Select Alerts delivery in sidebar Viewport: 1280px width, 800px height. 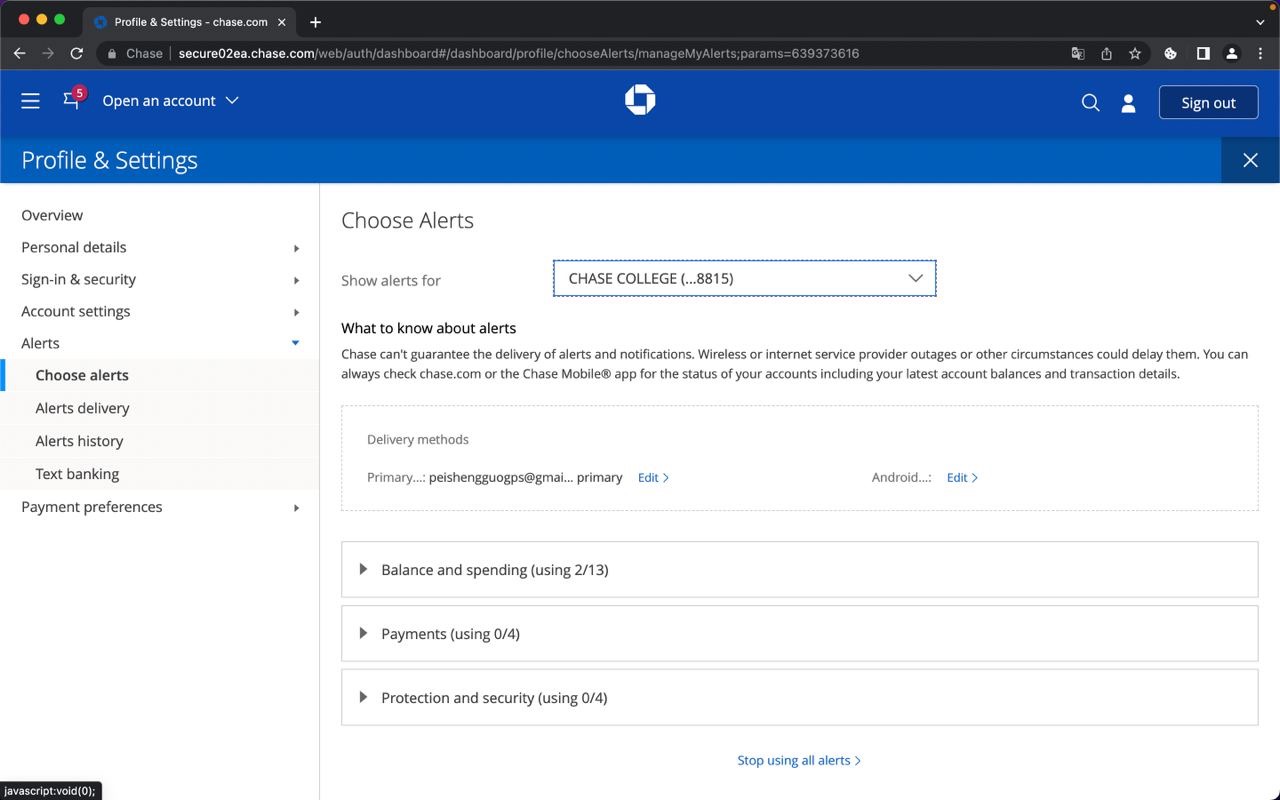[x=82, y=408]
